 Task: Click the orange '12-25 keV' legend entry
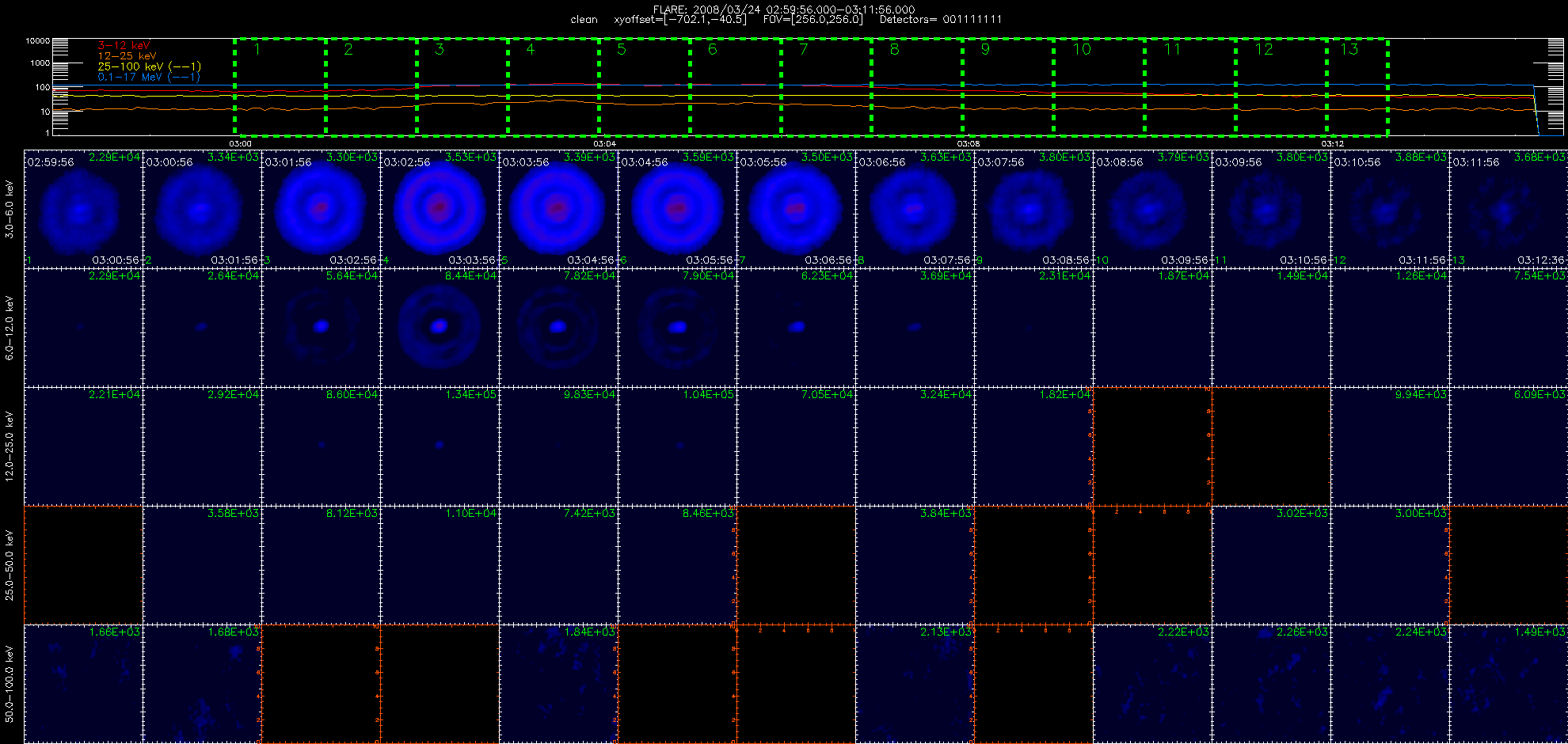pyautogui.click(x=127, y=56)
